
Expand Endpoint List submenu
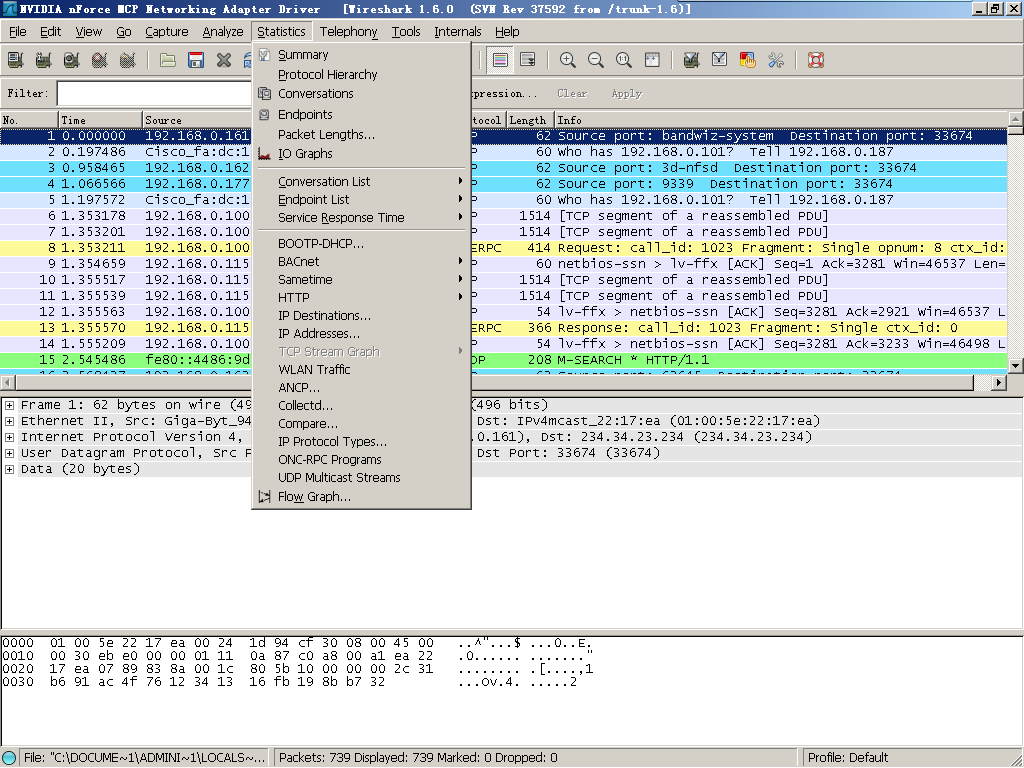click(361, 199)
